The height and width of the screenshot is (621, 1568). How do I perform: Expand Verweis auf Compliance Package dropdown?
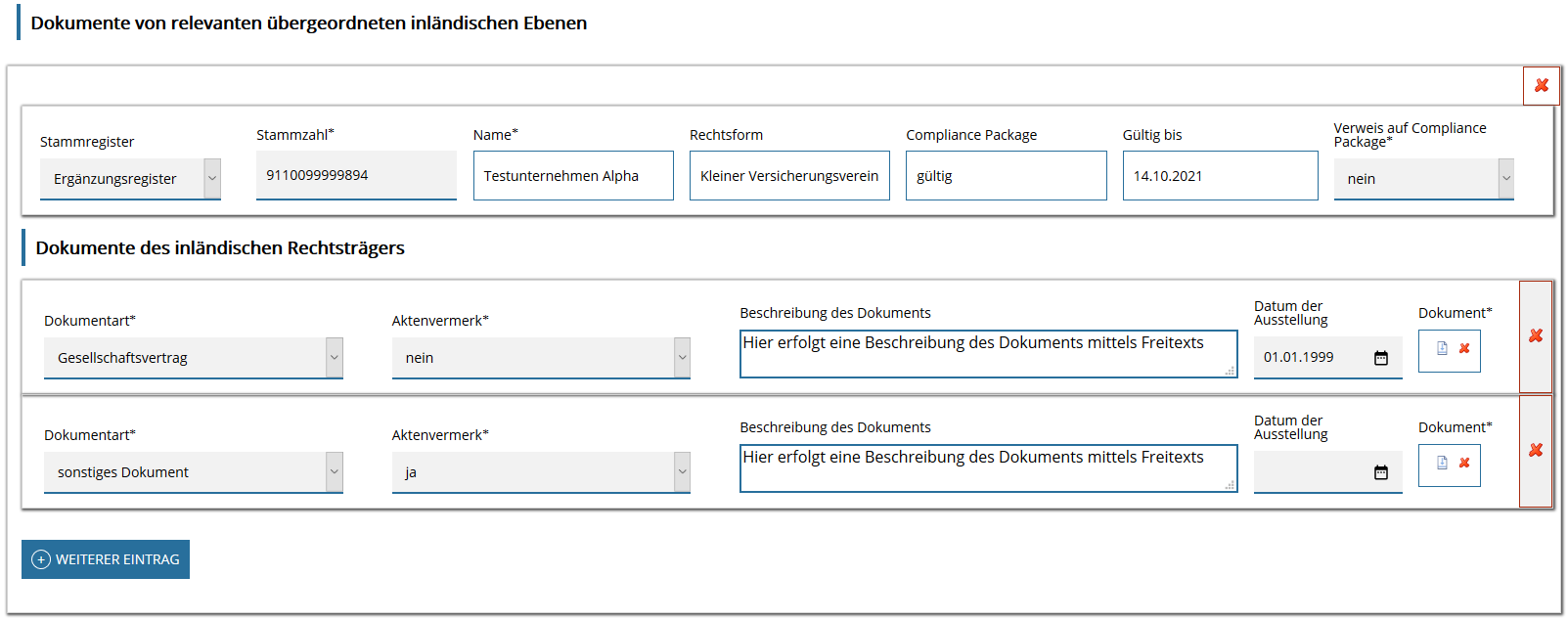pos(1423,179)
